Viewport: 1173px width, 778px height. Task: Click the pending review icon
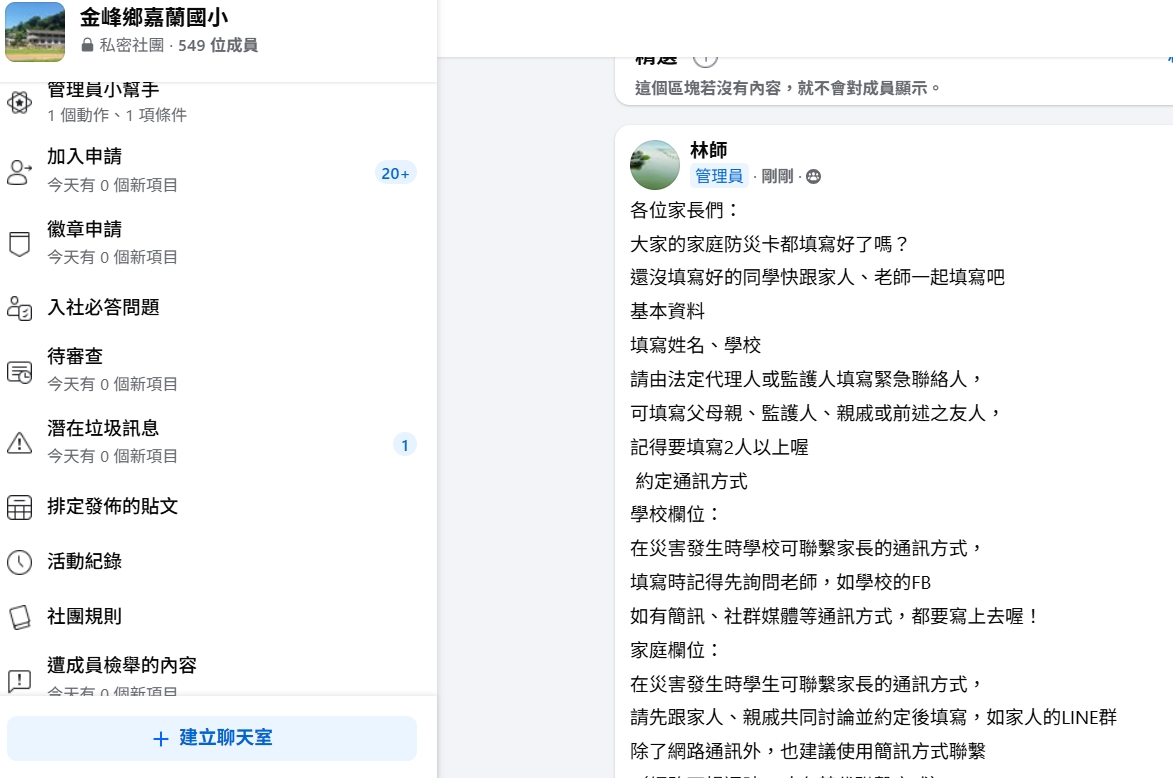coord(20,372)
